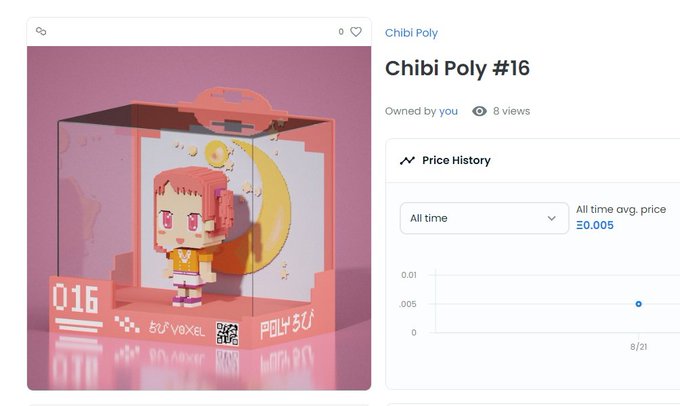Click the QR code on the artwork

(227, 334)
